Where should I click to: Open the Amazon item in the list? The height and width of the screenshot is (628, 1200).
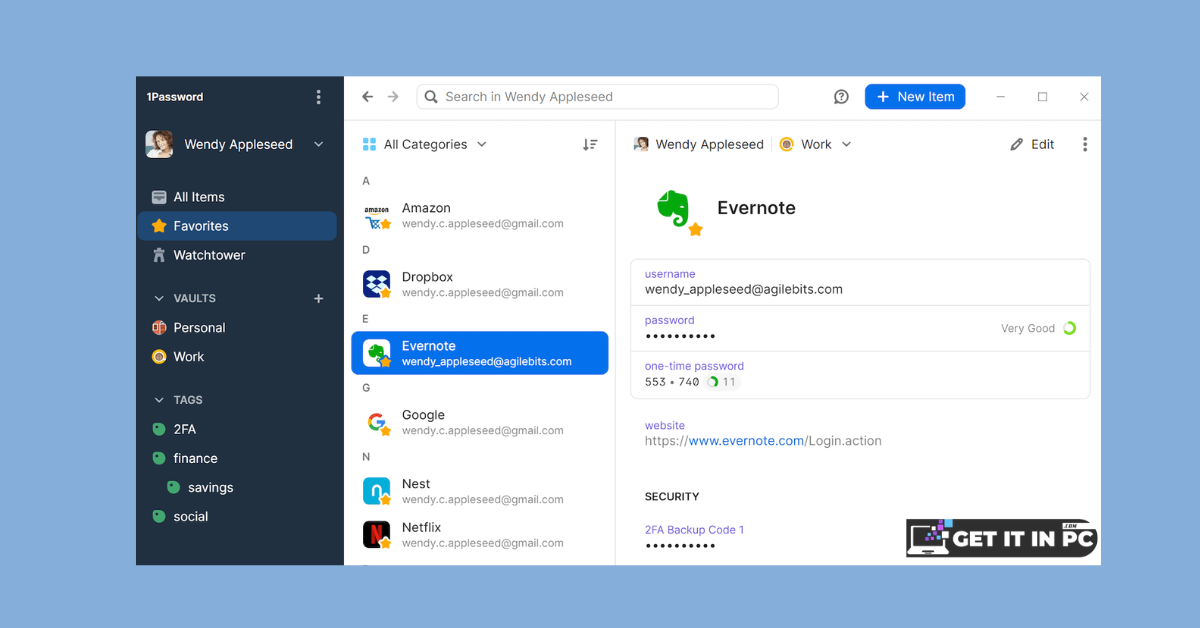pyautogui.click(x=480, y=215)
